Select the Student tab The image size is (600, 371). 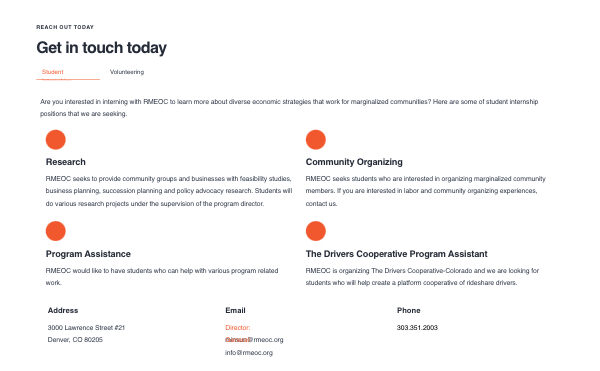coord(53,72)
